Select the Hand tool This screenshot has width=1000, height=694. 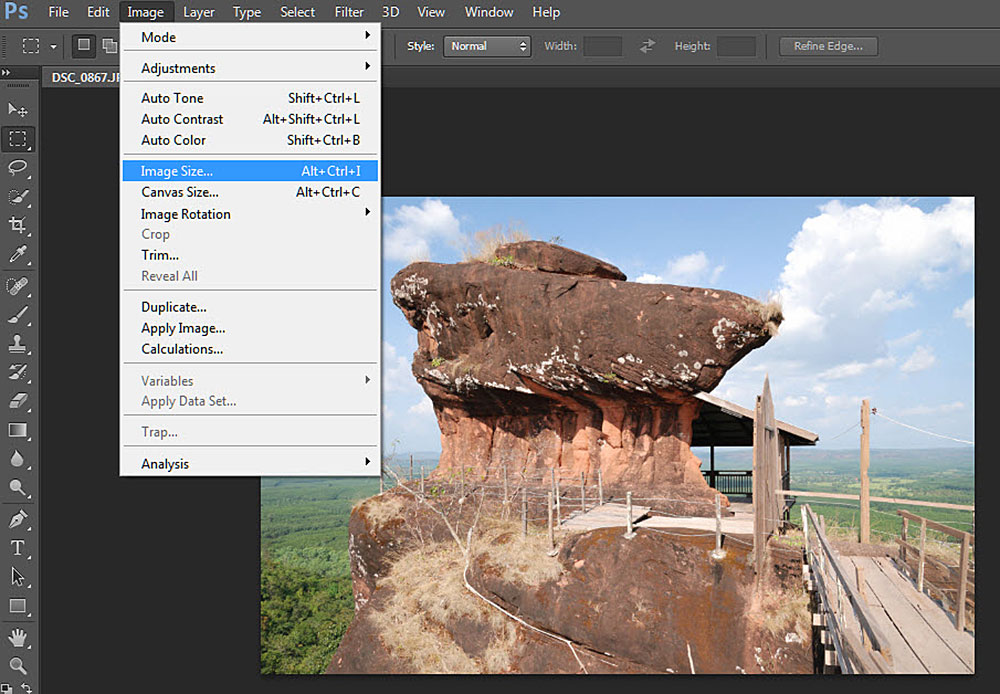click(17, 637)
